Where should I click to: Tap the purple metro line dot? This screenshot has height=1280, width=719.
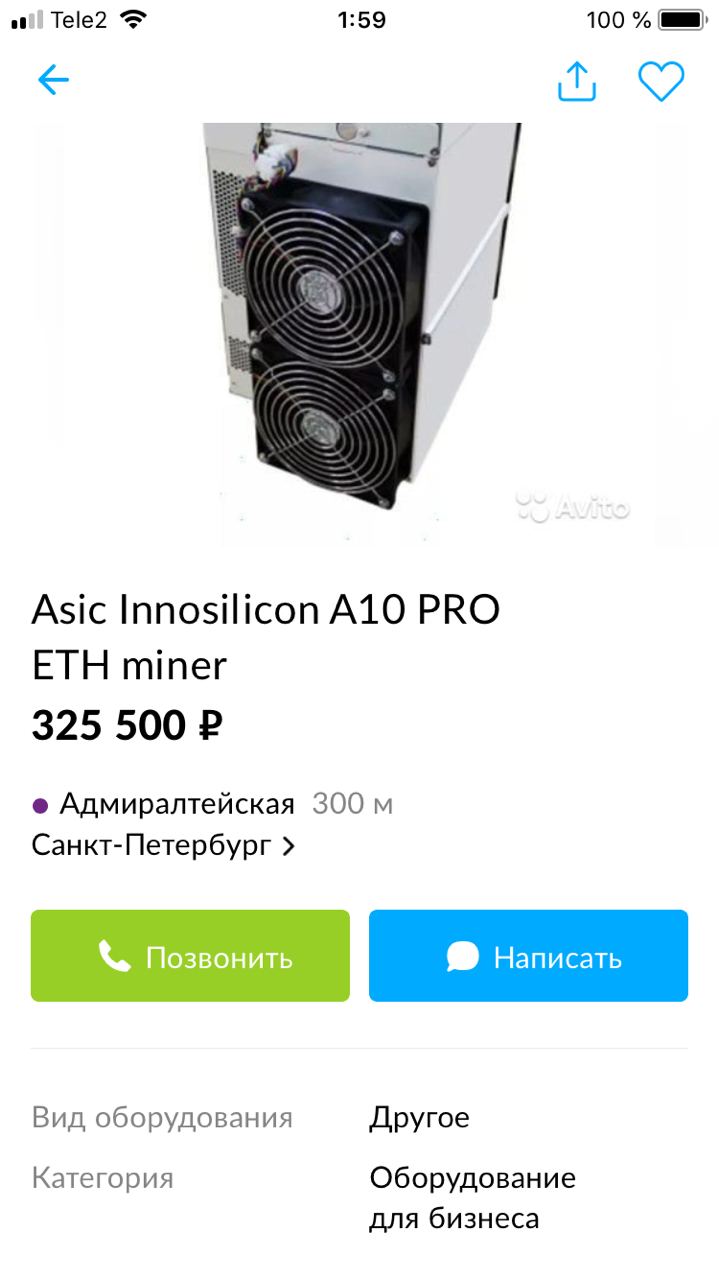point(41,805)
